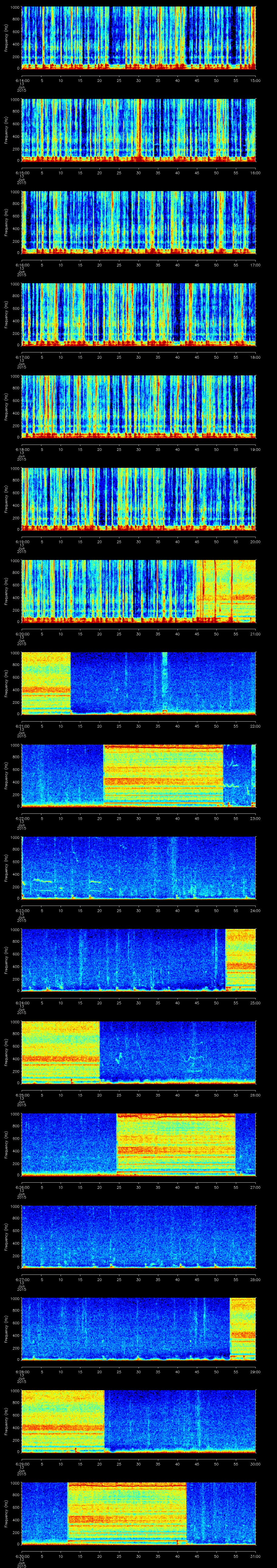Select the spectrogram panel starting at 6:15:00

pos(139,130)
